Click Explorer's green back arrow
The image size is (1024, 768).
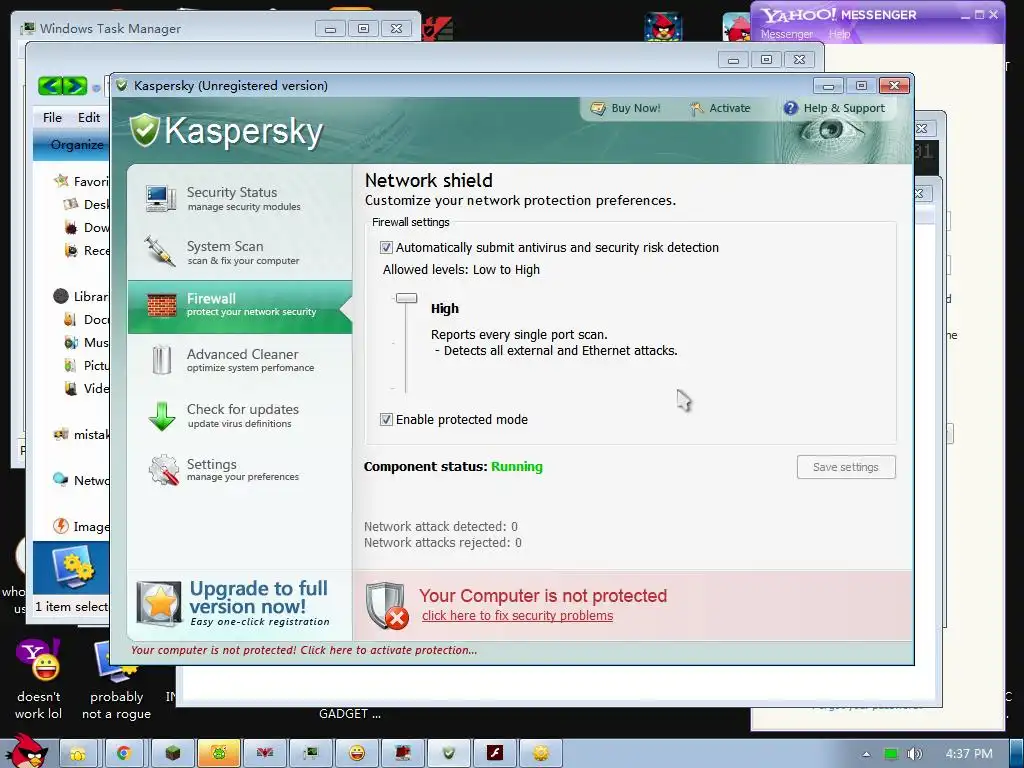(x=50, y=86)
